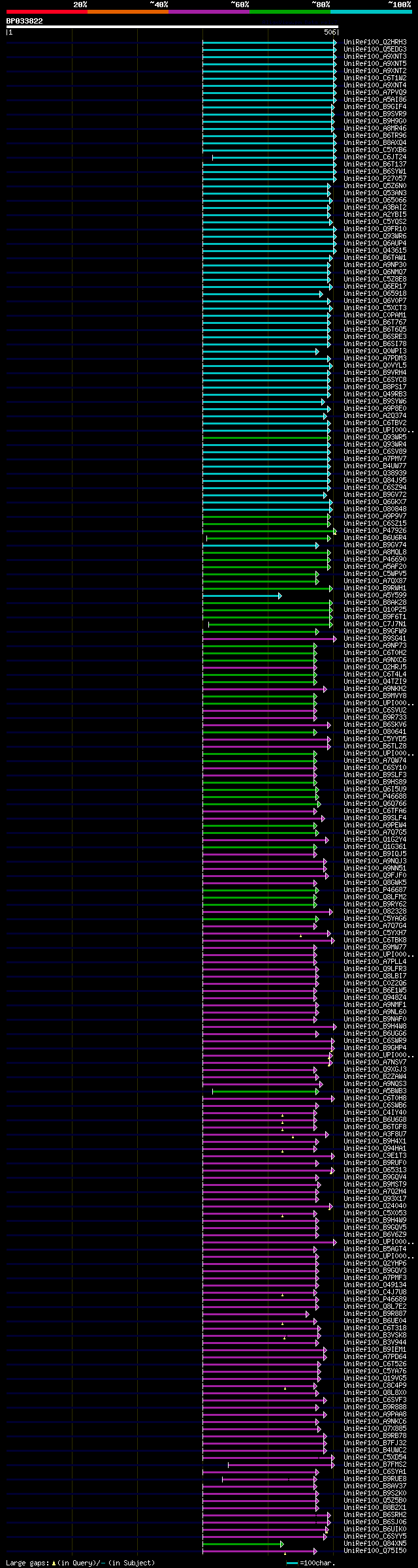
Task: Open hit UniRef100_A9NKH2
Action: click(x=375, y=689)
